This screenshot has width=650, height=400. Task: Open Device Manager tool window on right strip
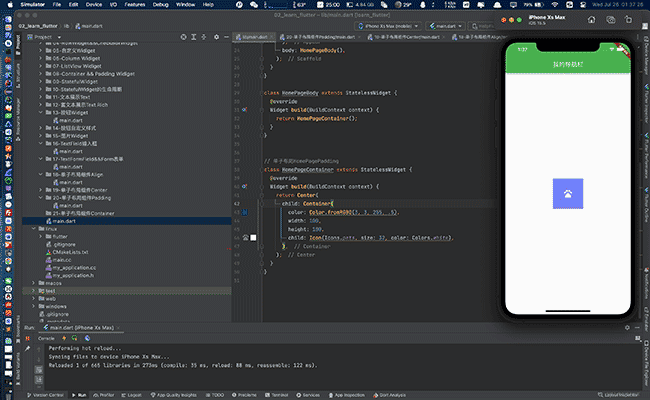(646, 55)
